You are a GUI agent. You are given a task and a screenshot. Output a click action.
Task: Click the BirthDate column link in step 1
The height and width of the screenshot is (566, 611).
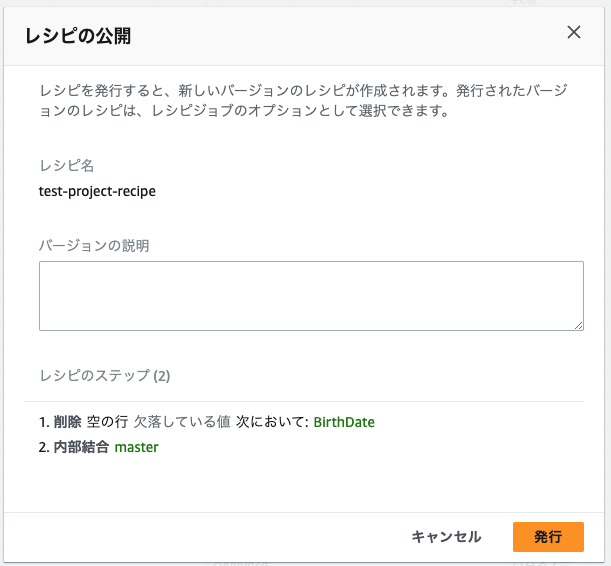344,422
